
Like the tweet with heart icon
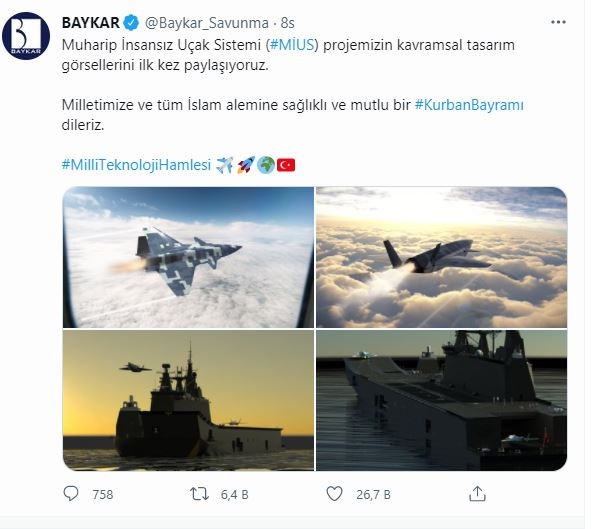[x=334, y=494]
